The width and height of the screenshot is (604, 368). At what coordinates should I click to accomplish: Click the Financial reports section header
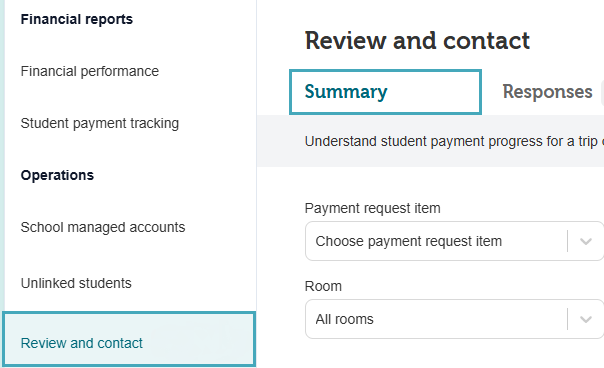point(77,19)
